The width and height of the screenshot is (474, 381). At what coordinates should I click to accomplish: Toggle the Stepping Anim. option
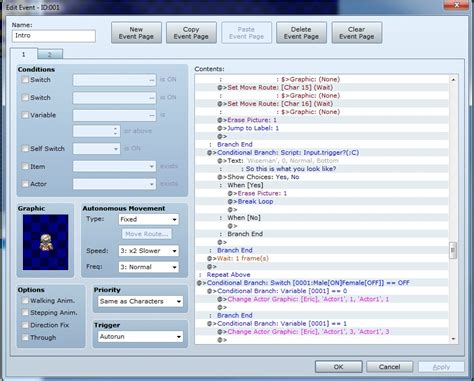[25, 312]
